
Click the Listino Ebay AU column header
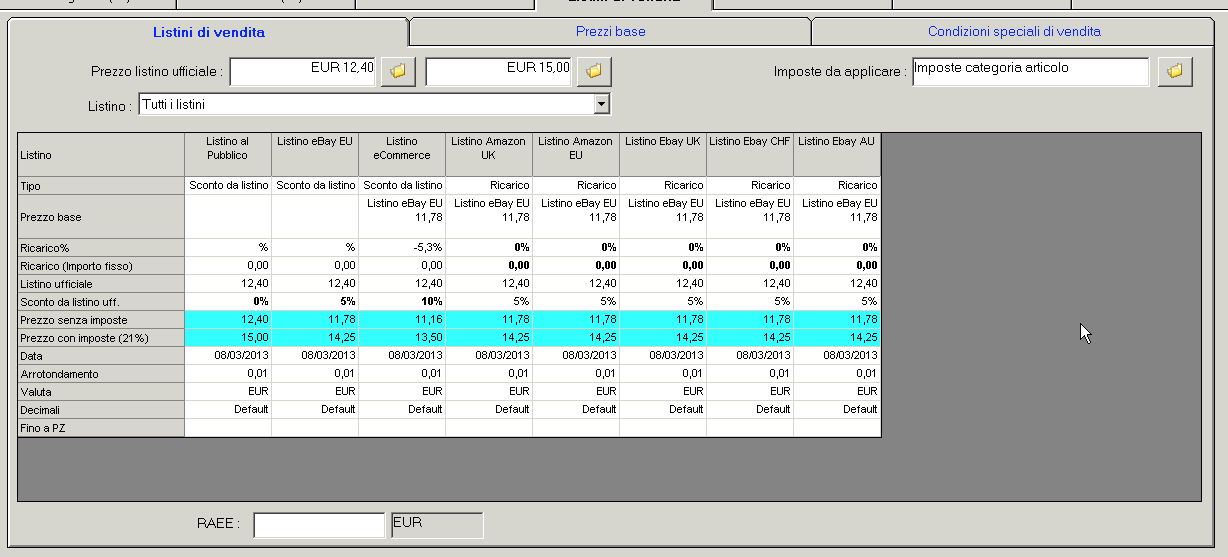click(x=837, y=143)
